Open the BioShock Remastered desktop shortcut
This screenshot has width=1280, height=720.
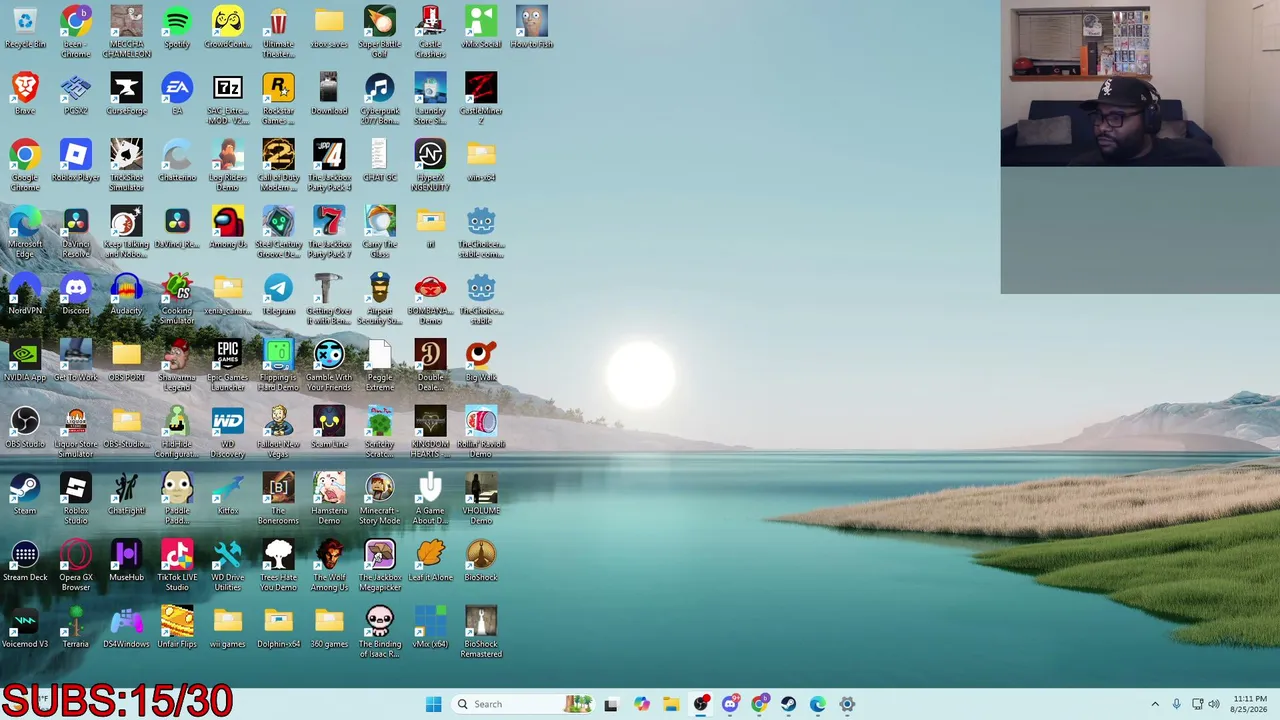[x=481, y=632]
